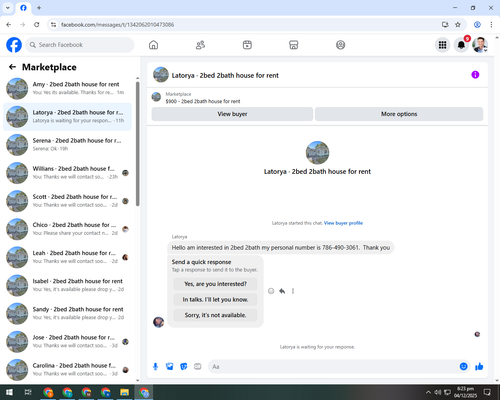The height and width of the screenshot is (400, 500).
Task: Click the reply arrow beside Latorya's message
Action: 282,291
